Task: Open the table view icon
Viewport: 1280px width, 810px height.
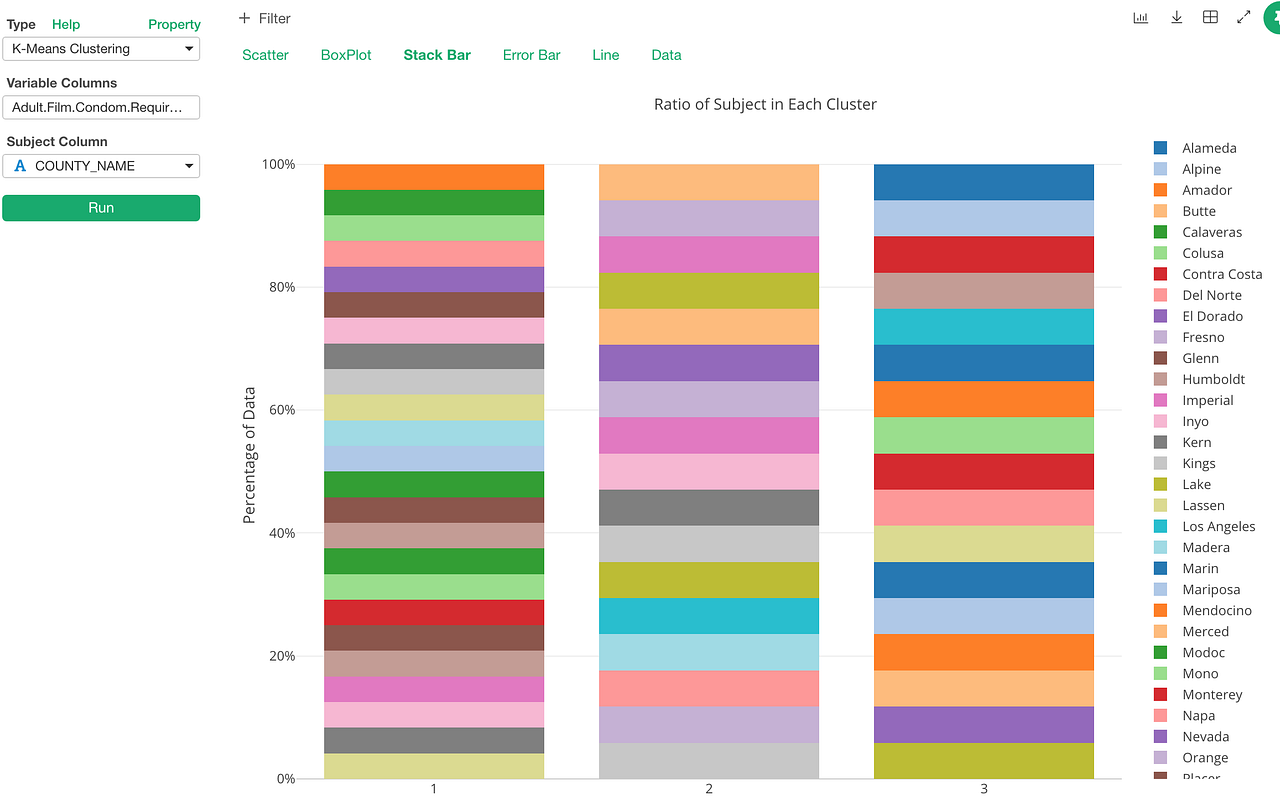Action: [x=1210, y=17]
